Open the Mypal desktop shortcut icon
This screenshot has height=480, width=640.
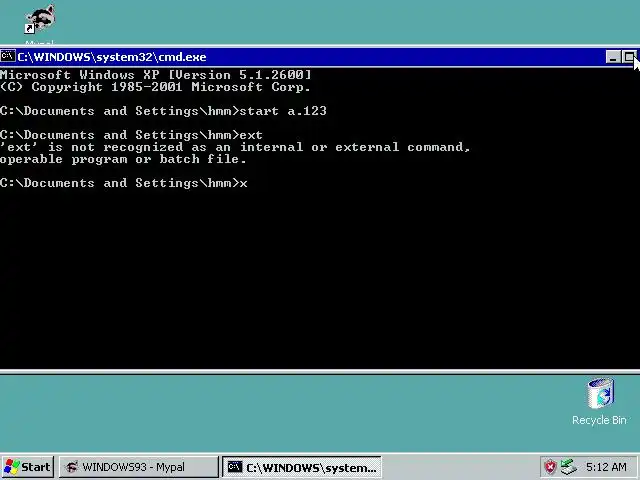tap(40, 19)
